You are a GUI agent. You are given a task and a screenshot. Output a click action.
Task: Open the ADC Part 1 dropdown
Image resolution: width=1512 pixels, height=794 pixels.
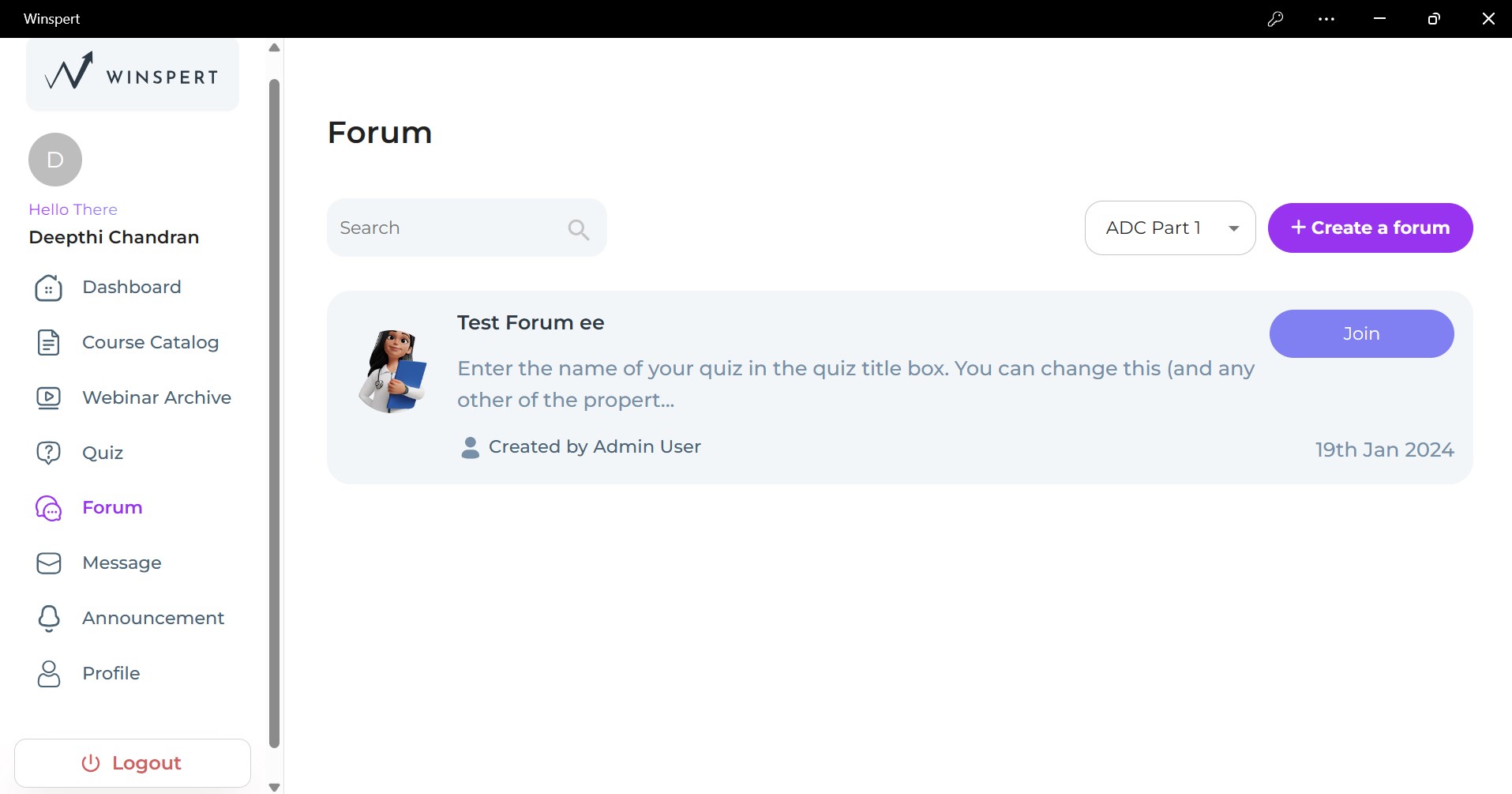click(1169, 228)
